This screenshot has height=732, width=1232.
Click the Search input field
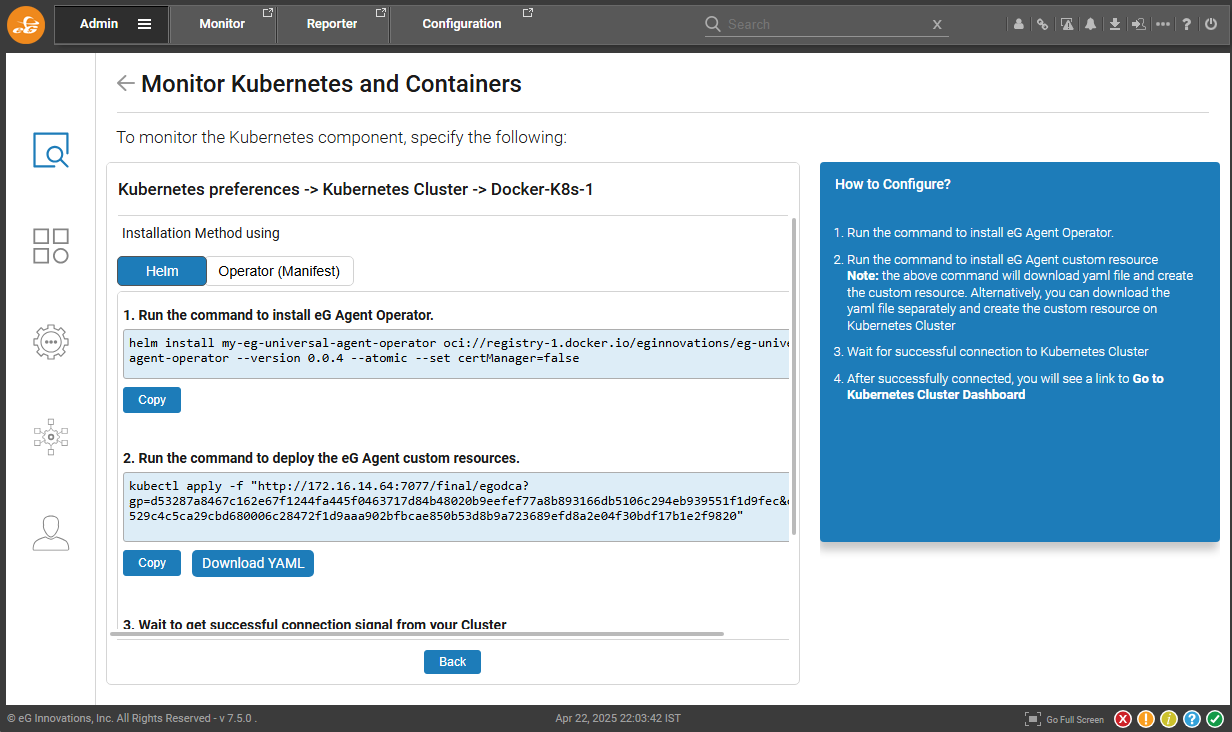pos(826,24)
